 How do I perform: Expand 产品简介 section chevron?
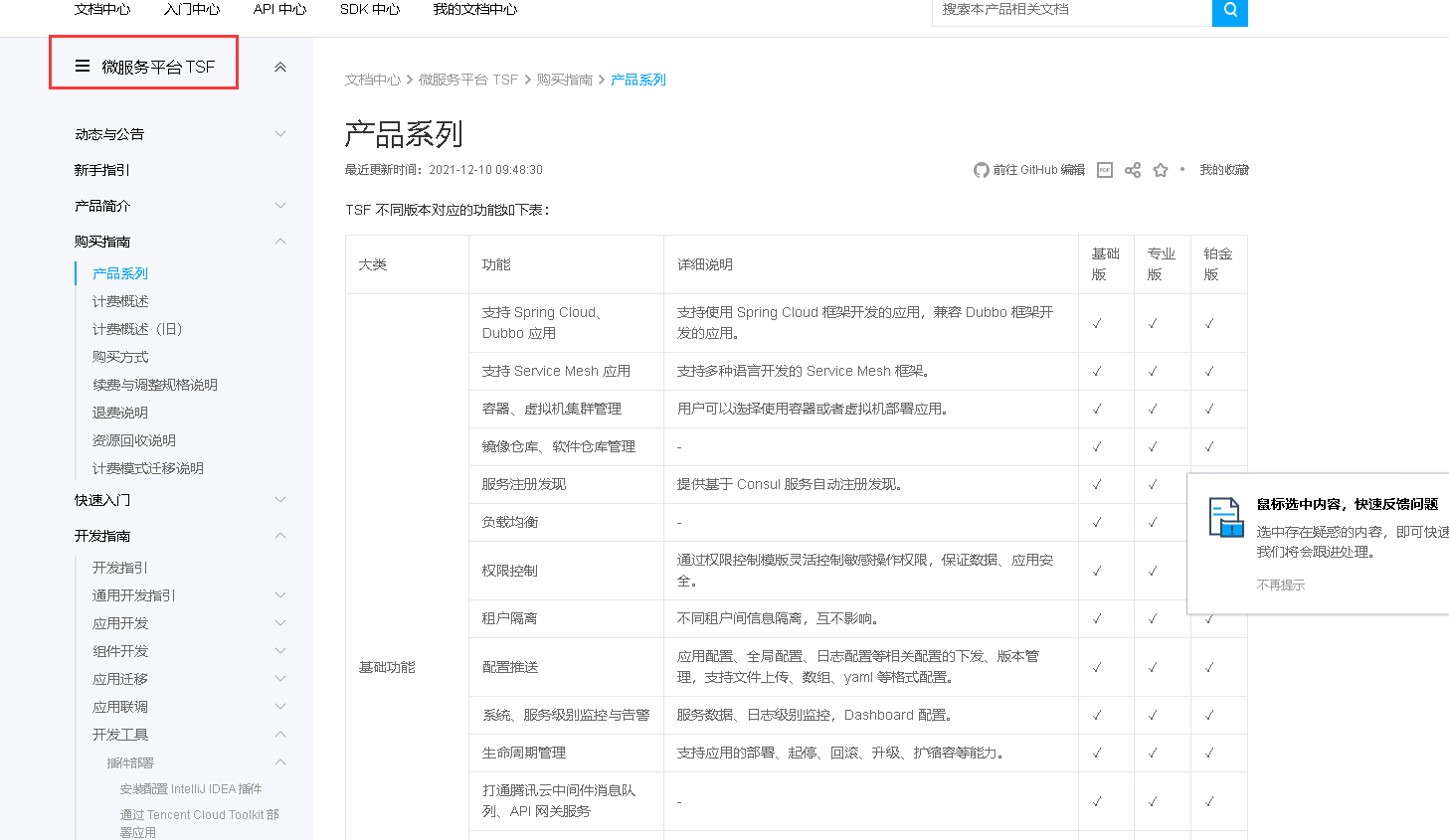point(280,206)
